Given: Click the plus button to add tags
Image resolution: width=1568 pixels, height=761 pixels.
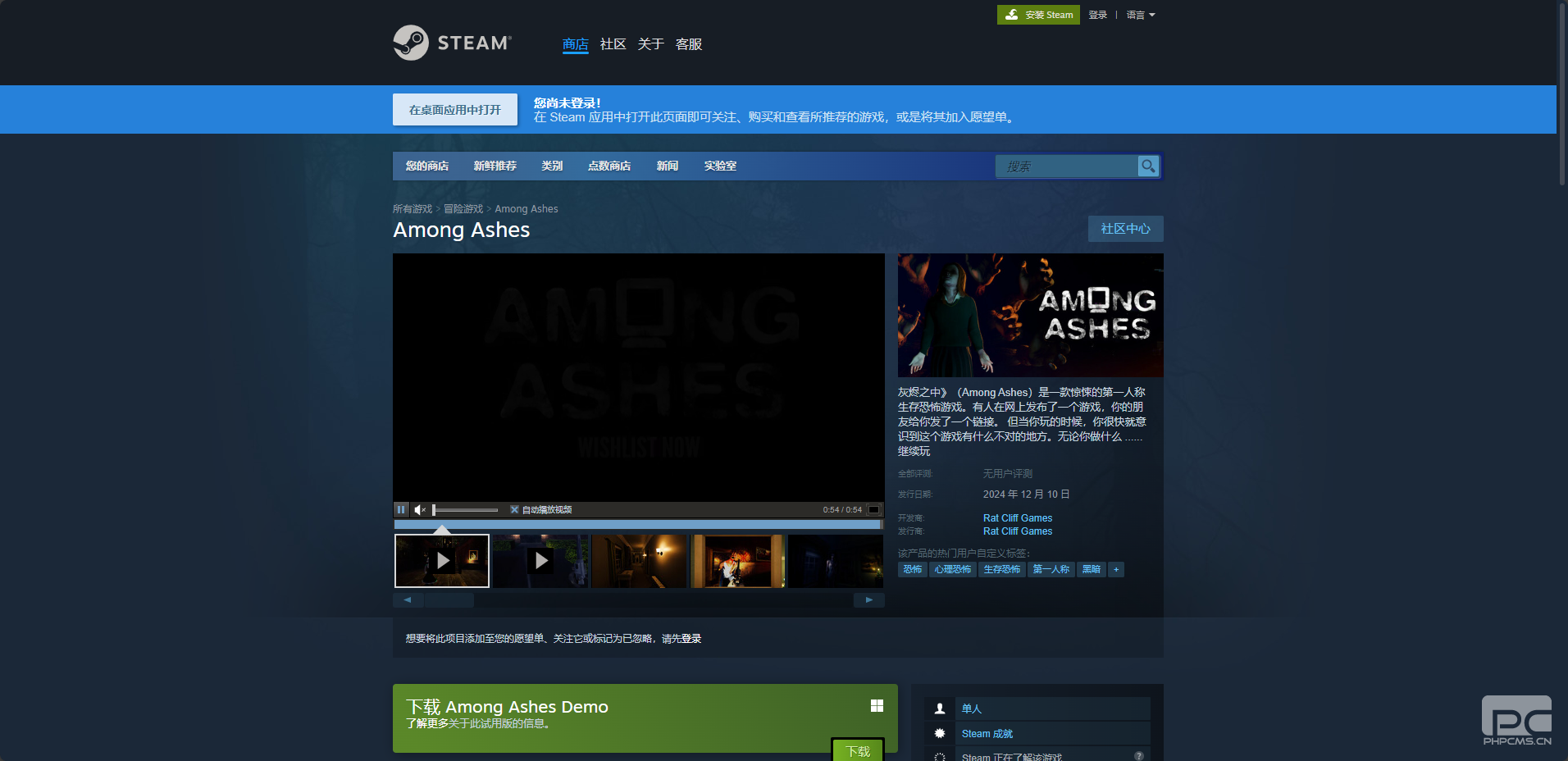Looking at the screenshot, I should coord(1116,569).
